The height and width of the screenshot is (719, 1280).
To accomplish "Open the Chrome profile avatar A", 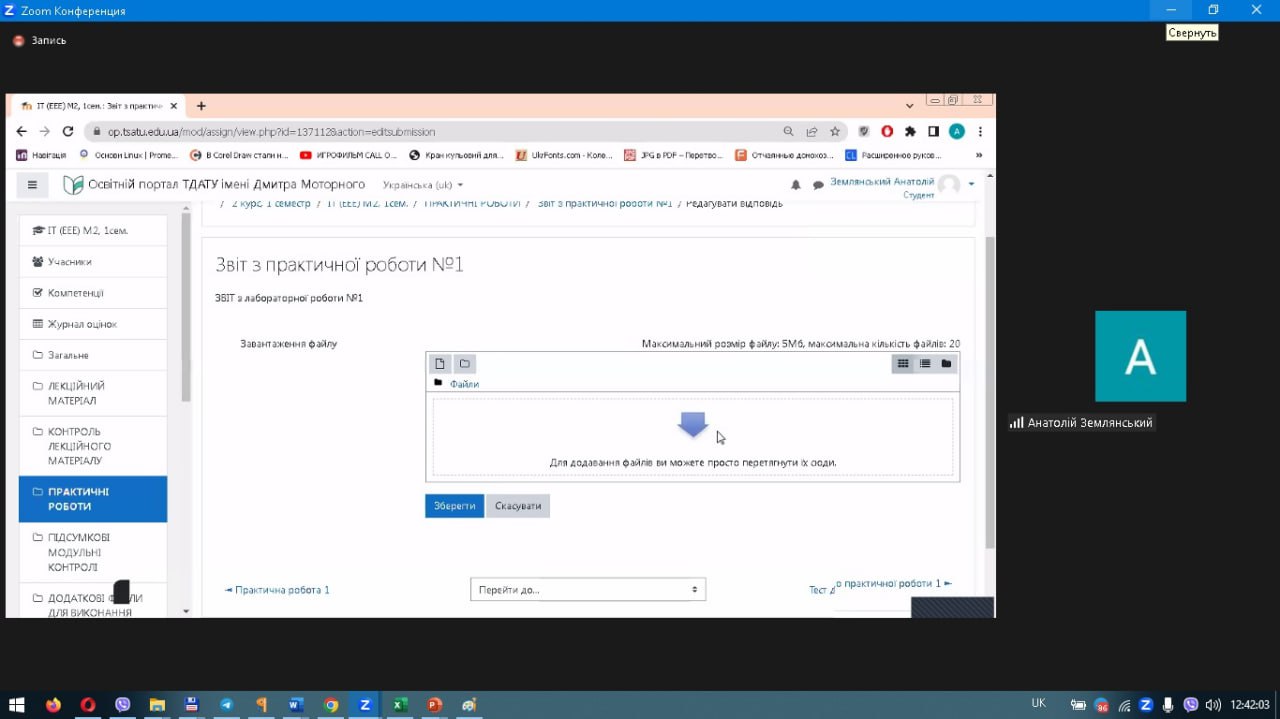I will tap(957, 131).
